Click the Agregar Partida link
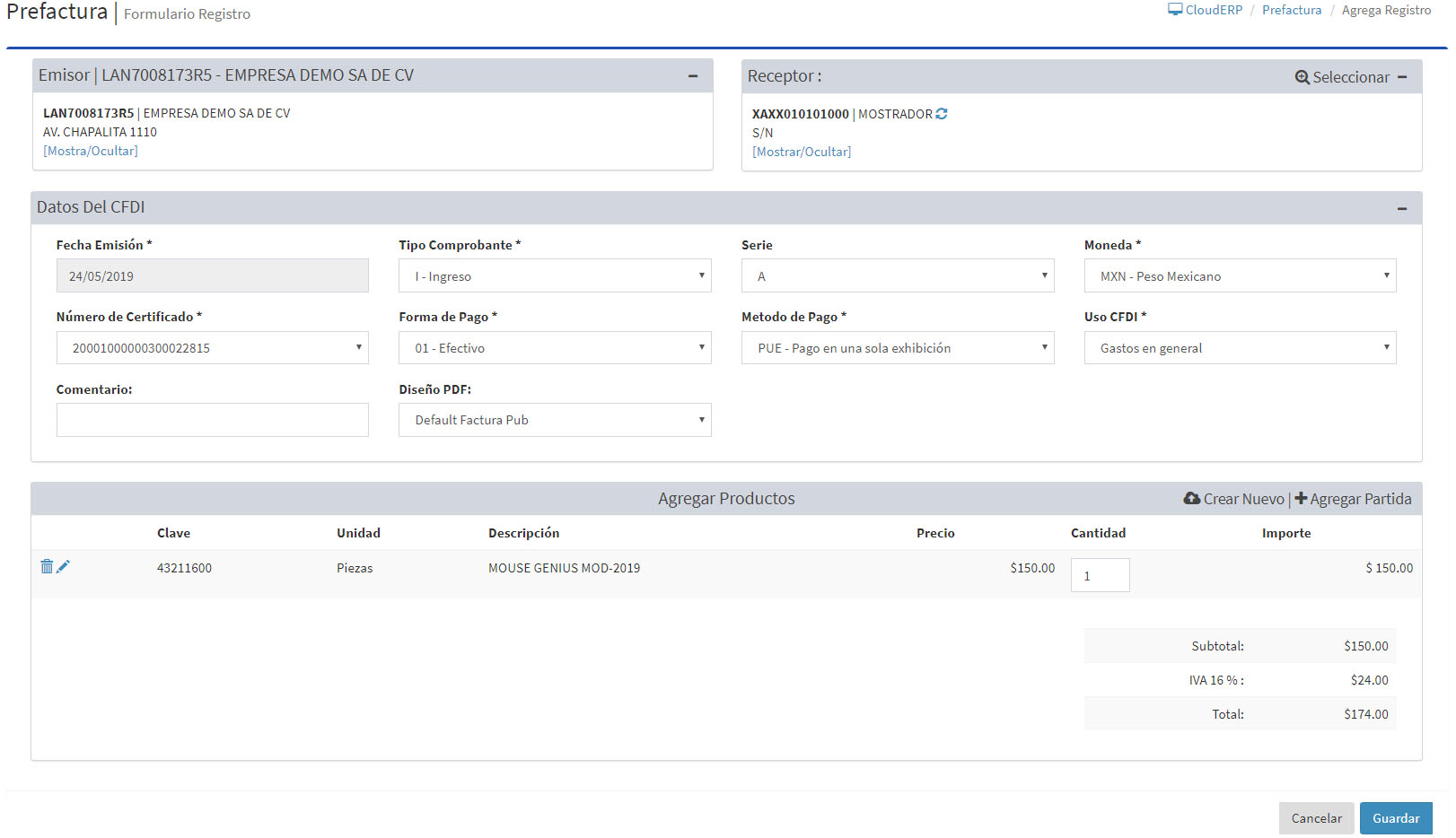 pyautogui.click(x=1360, y=499)
